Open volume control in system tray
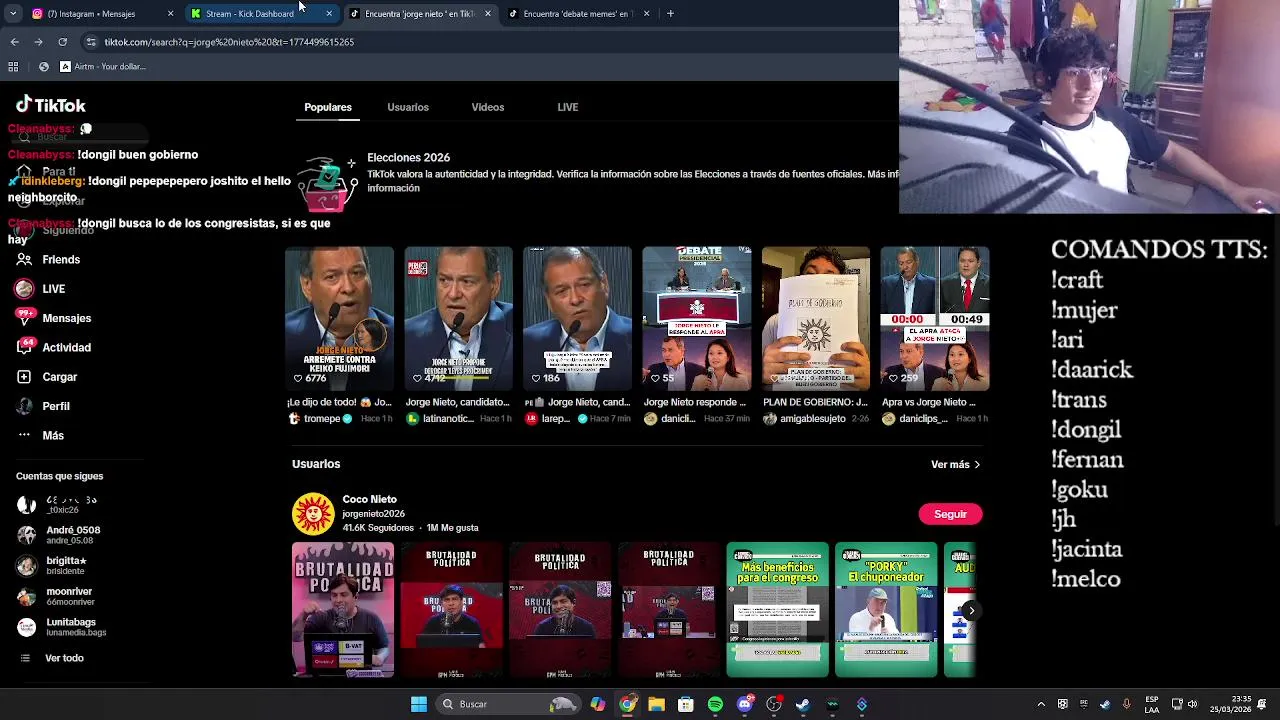This screenshot has width=1280, height=720. (1192, 704)
